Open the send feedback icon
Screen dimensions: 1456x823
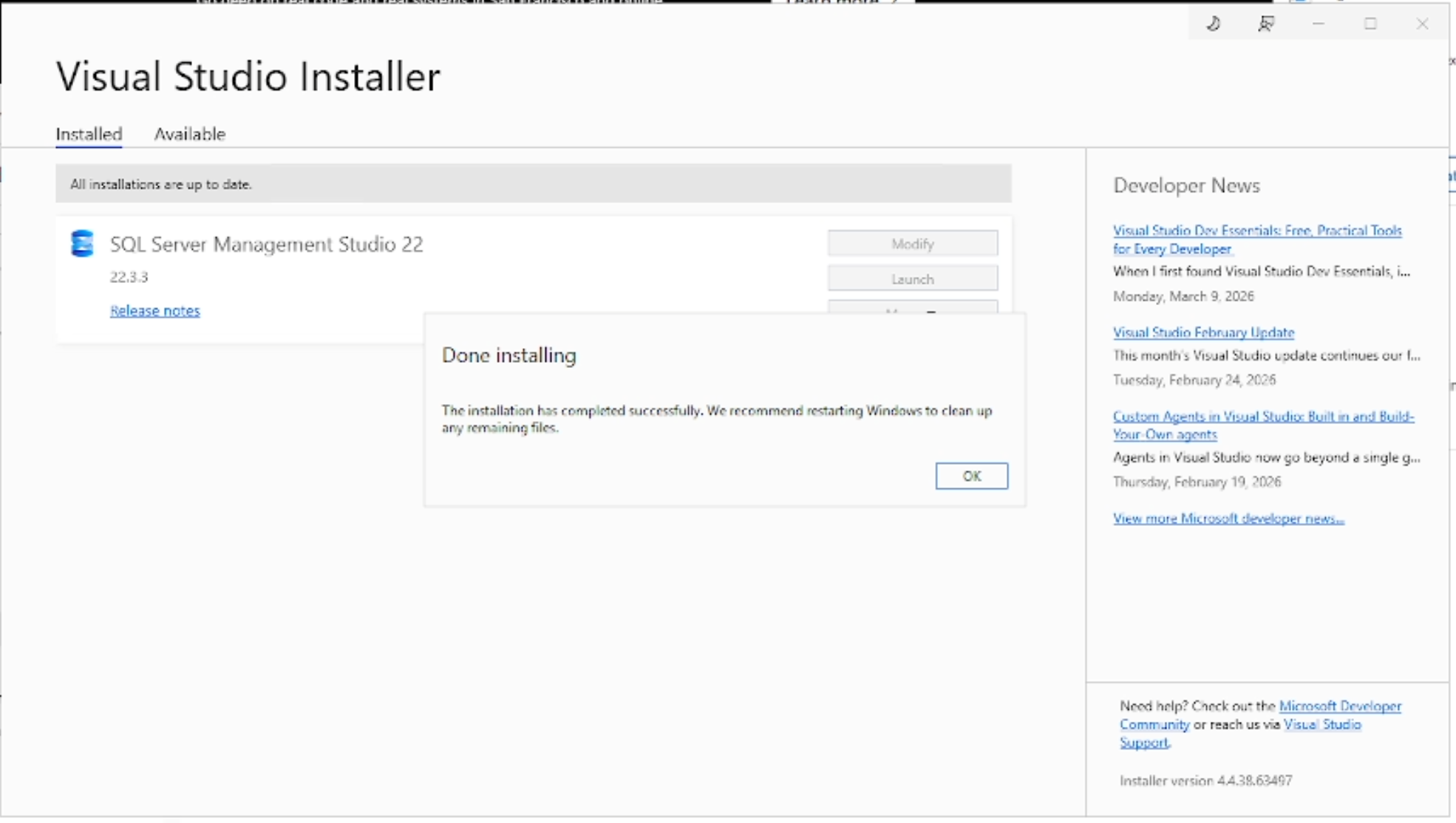pyautogui.click(x=1265, y=24)
